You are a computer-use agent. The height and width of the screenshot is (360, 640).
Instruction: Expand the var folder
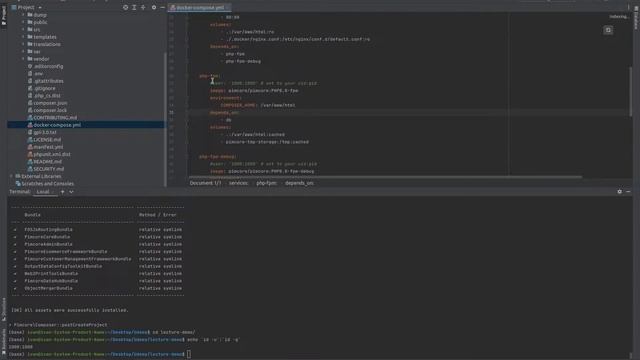(x=23, y=51)
